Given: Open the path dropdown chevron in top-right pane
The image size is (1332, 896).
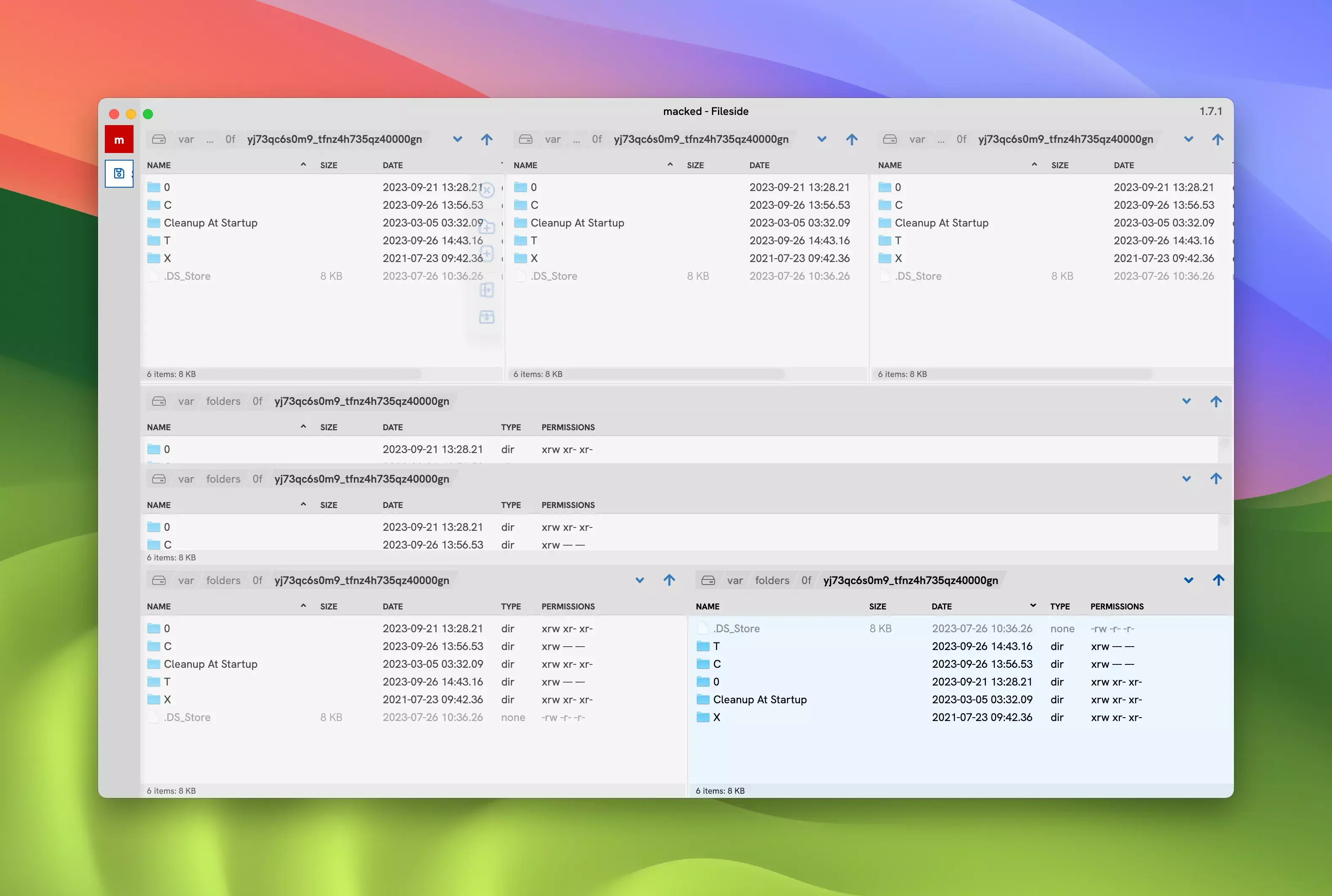Looking at the screenshot, I should pos(1188,139).
